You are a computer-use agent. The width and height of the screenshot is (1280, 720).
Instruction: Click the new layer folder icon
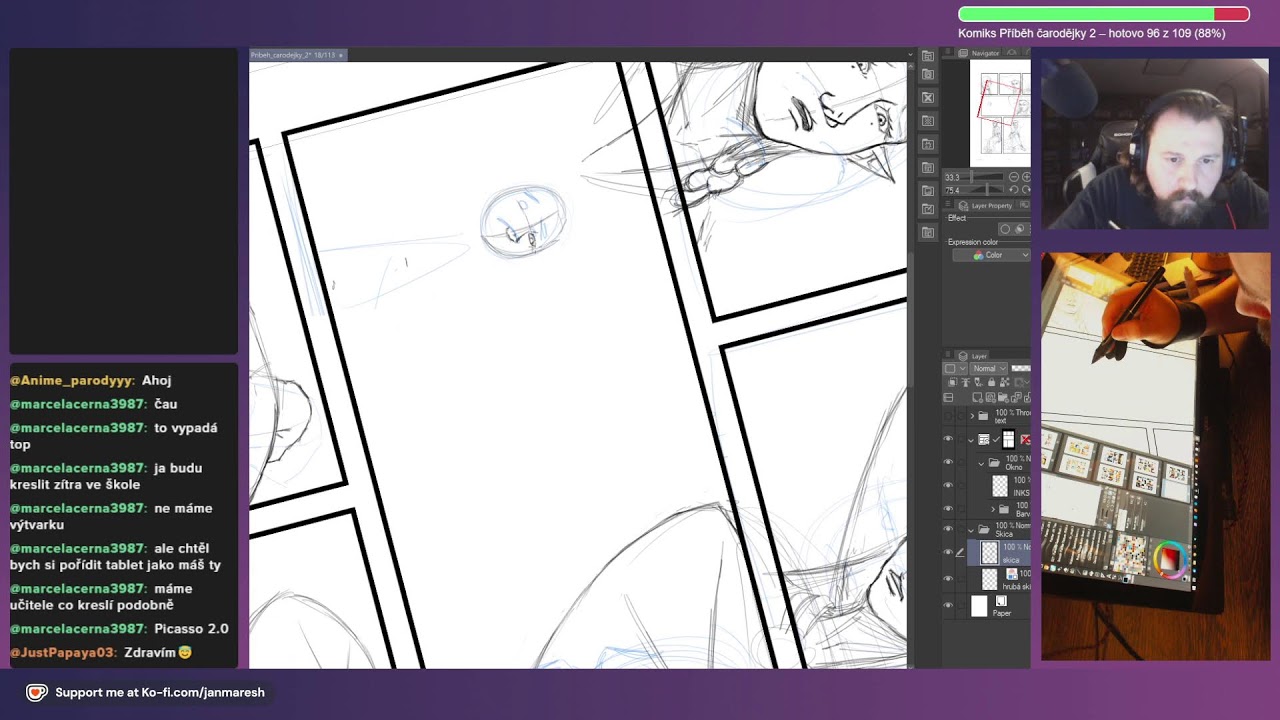tap(1003, 397)
